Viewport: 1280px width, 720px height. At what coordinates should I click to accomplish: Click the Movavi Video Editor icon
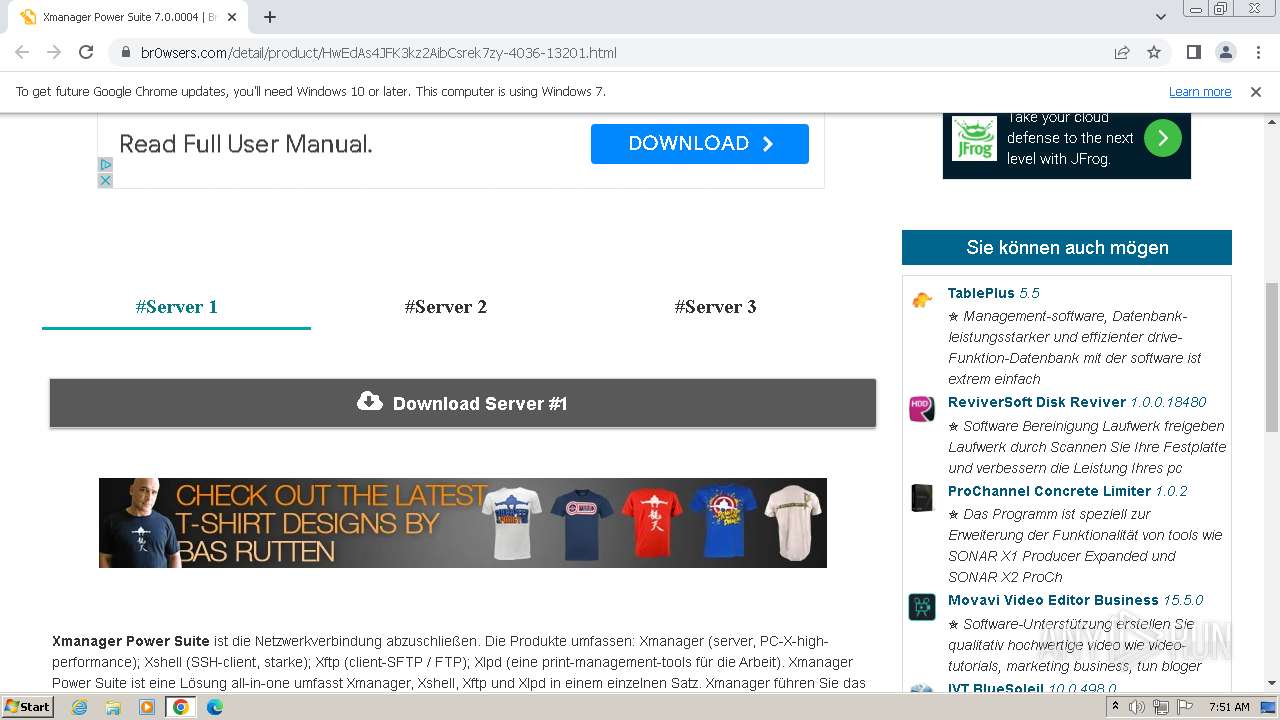click(x=922, y=607)
